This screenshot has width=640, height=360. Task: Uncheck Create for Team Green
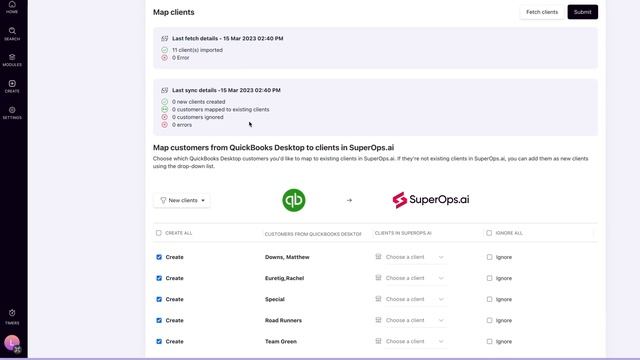point(159,342)
